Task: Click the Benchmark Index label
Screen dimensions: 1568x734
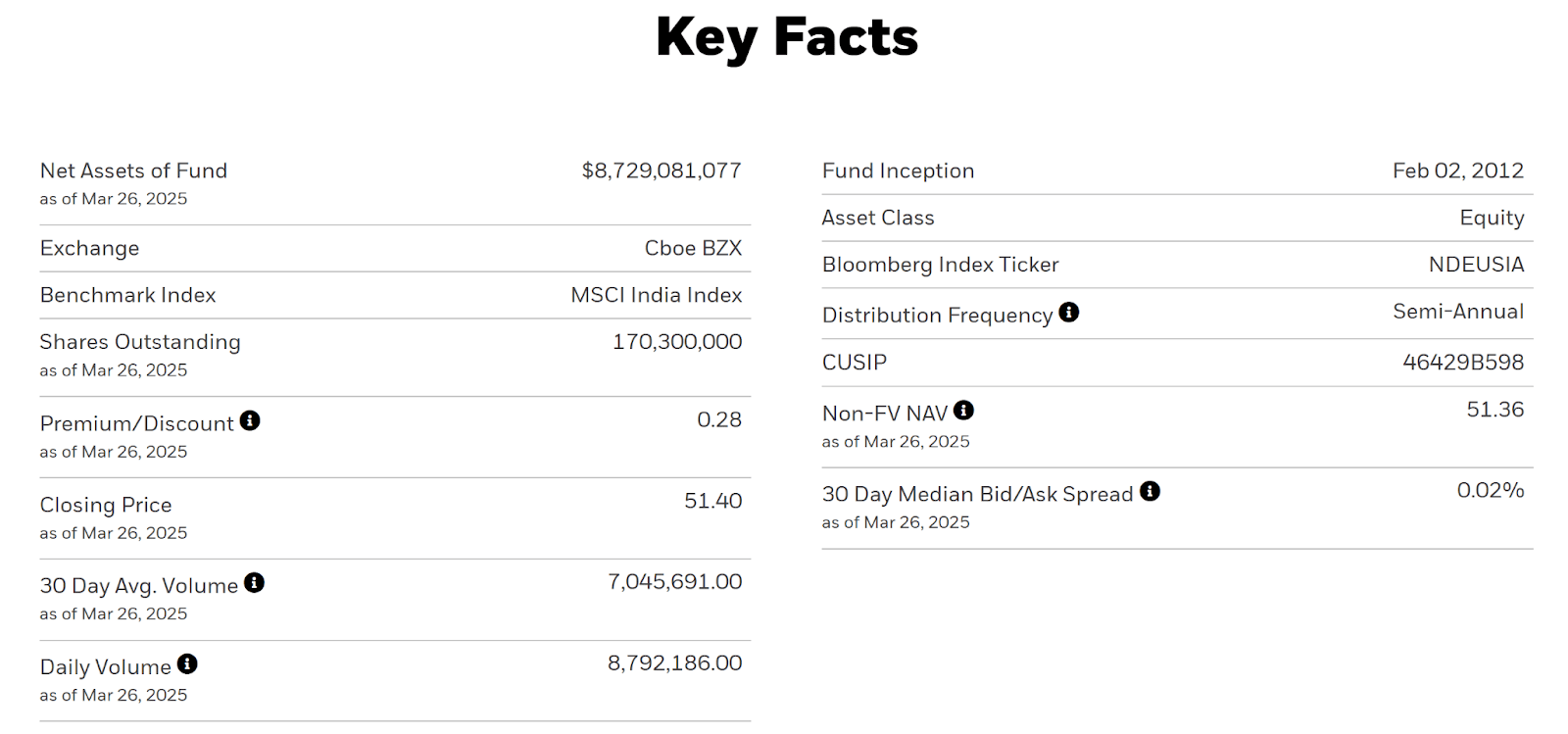Action: pos(127,295)
